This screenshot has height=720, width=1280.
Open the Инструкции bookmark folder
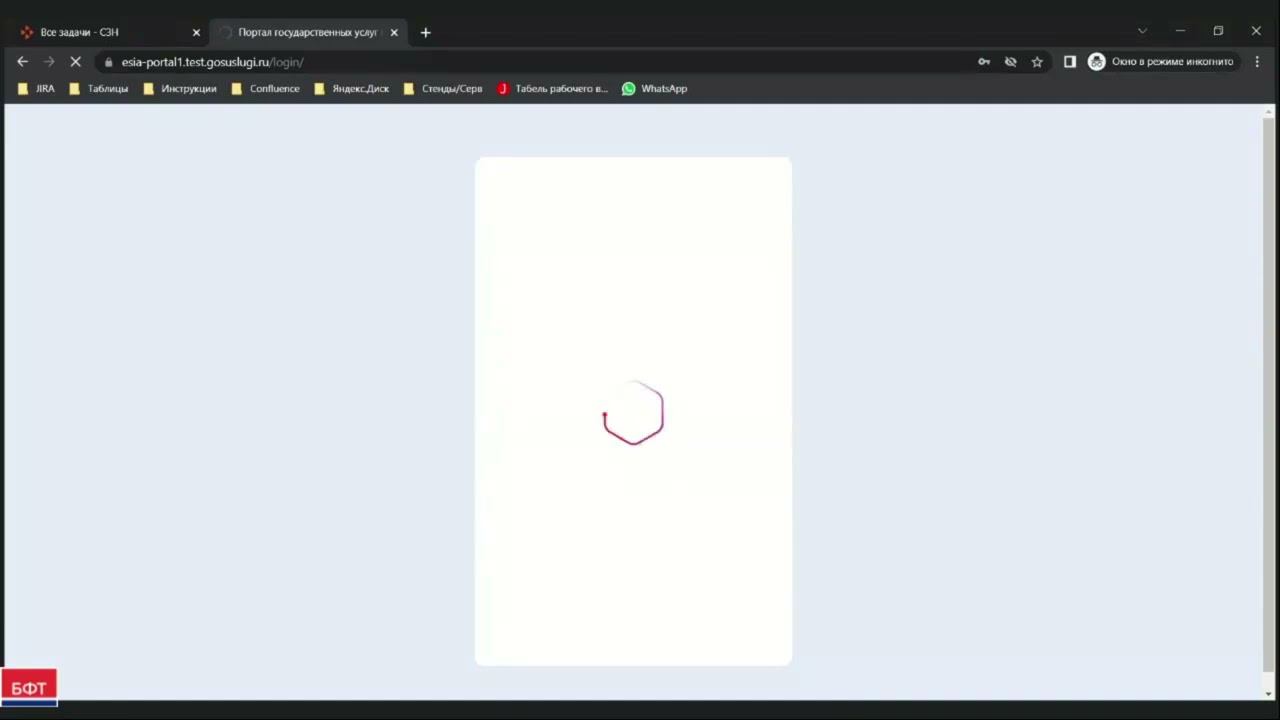coord(180,89)
